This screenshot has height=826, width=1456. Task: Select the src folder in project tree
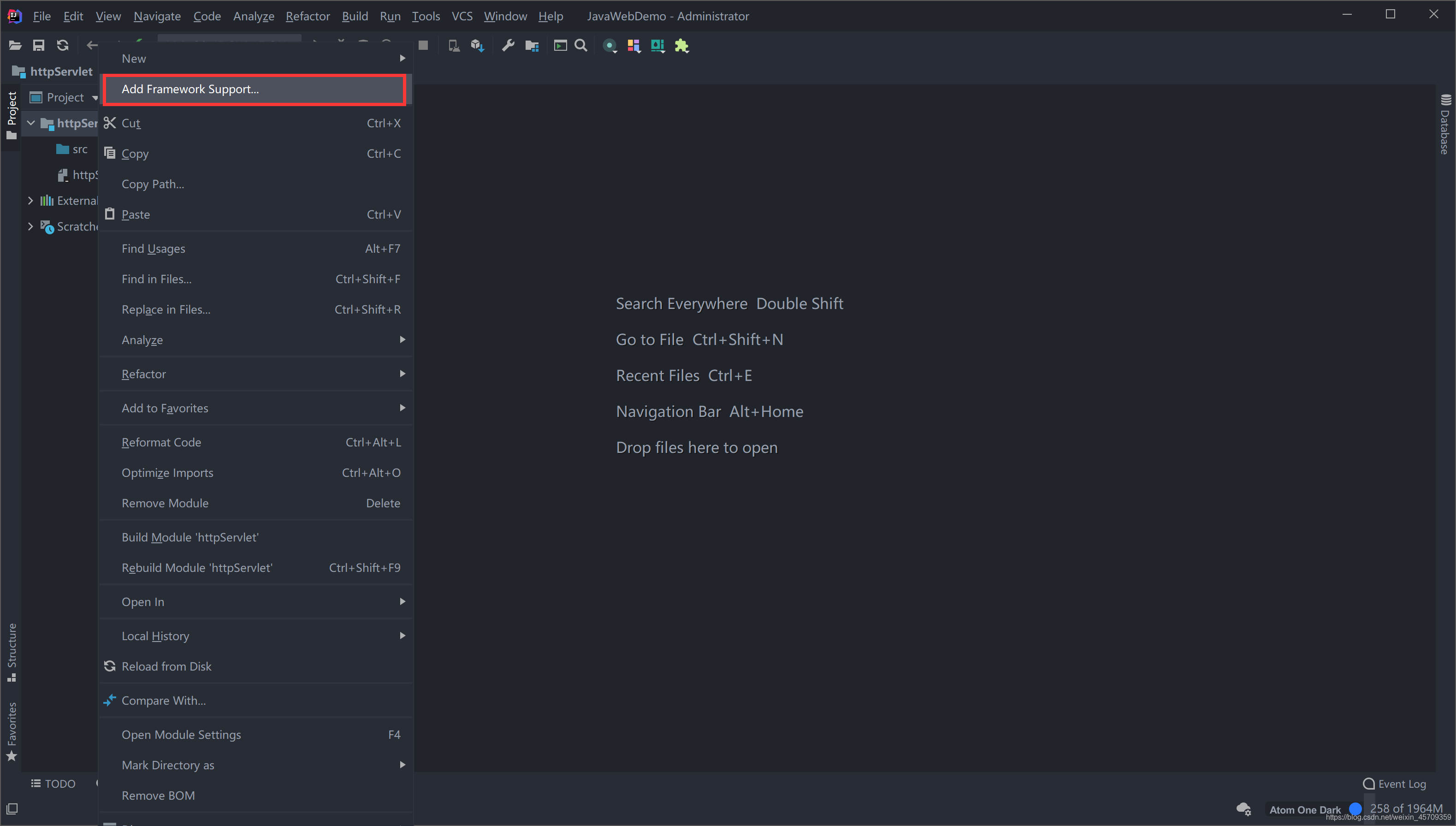click(72, 149)
